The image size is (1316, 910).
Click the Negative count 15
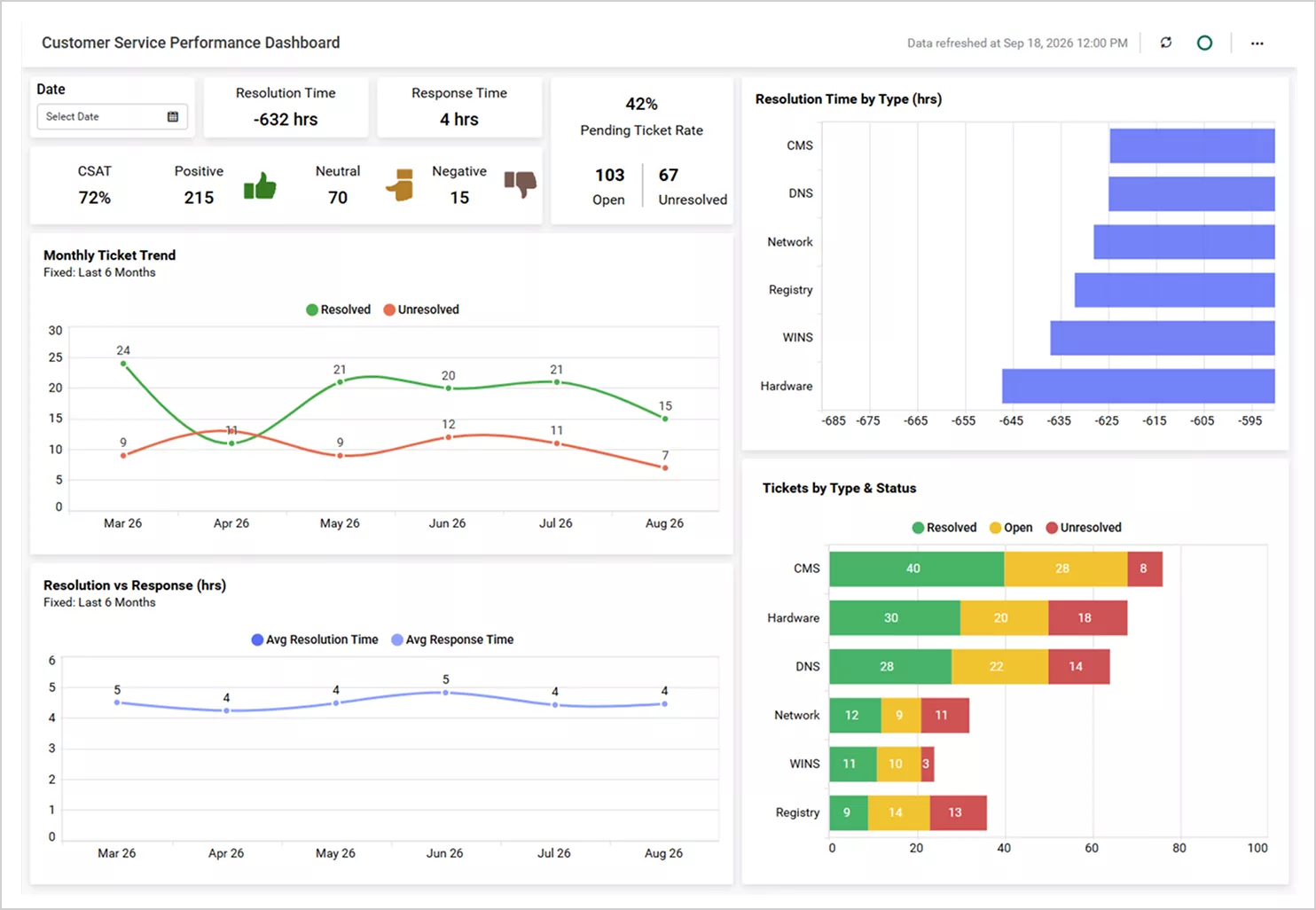coord(459,198)
